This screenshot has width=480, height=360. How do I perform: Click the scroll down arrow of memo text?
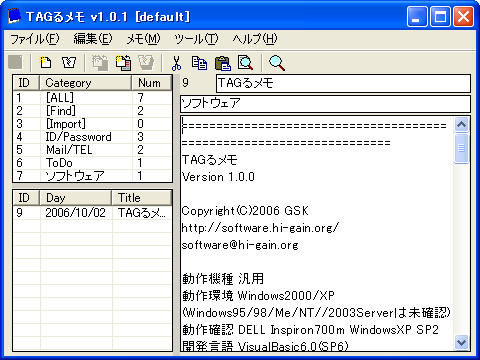coord(462,342)
